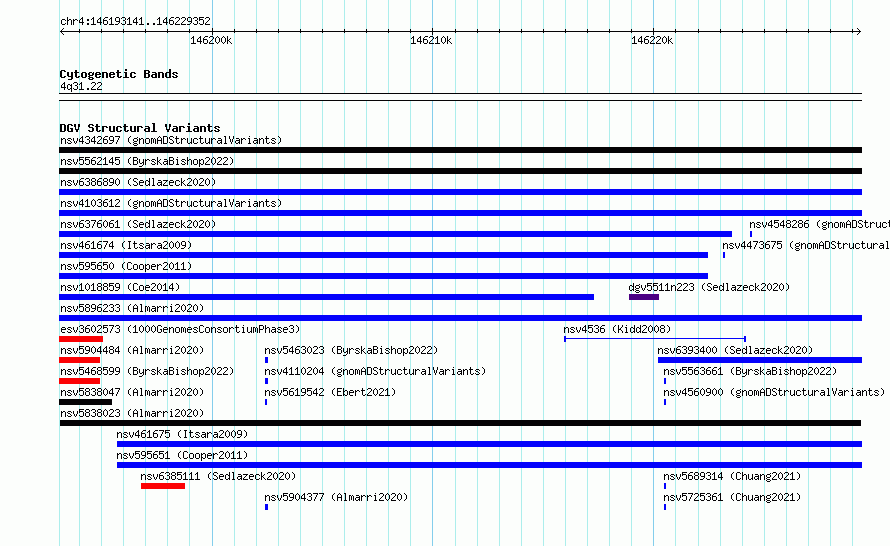Open the nsv5838023 Almarri2020 label
This screenshot has height=546, width=890.
tap(132, 413)
